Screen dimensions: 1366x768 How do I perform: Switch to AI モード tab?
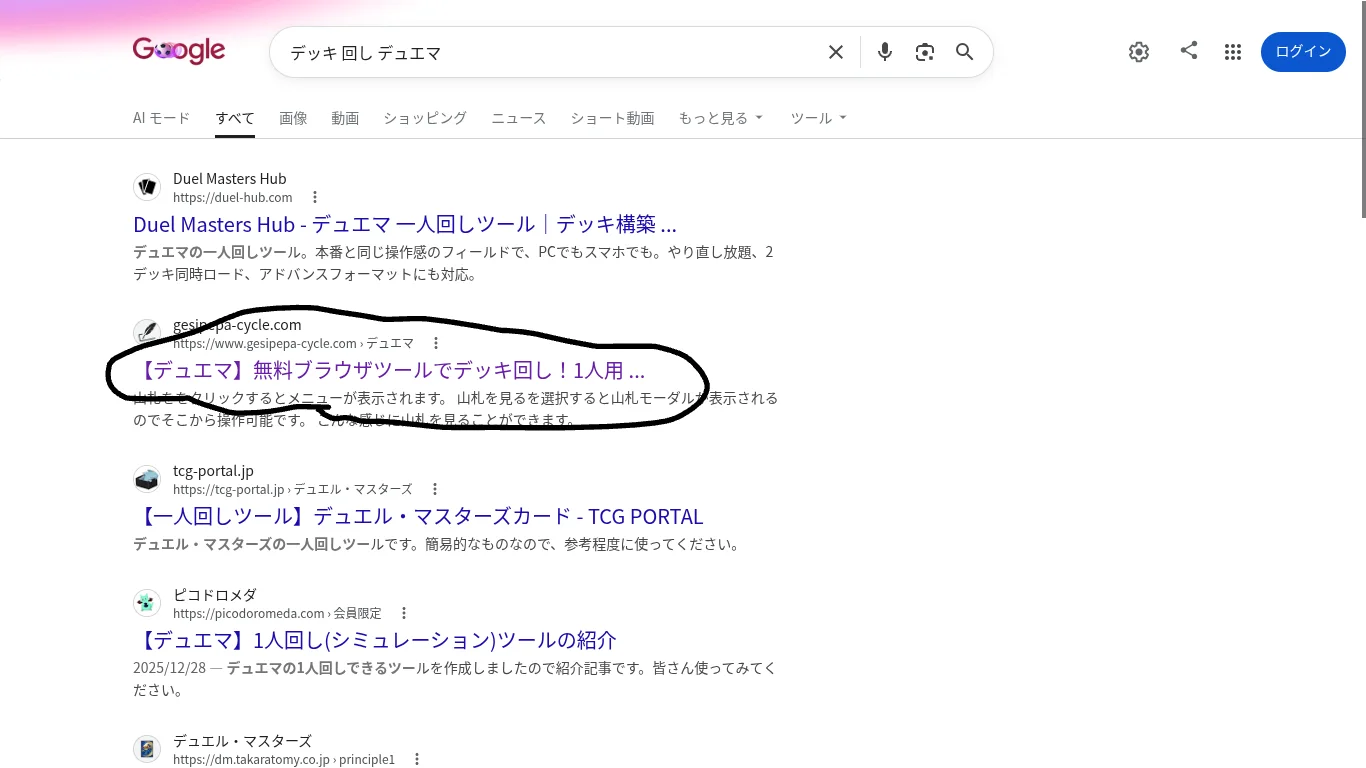tap(161, 118)
